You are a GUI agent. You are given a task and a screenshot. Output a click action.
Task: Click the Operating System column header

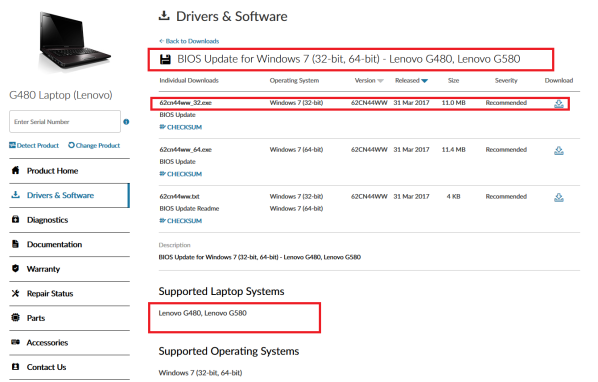[294, 80]
